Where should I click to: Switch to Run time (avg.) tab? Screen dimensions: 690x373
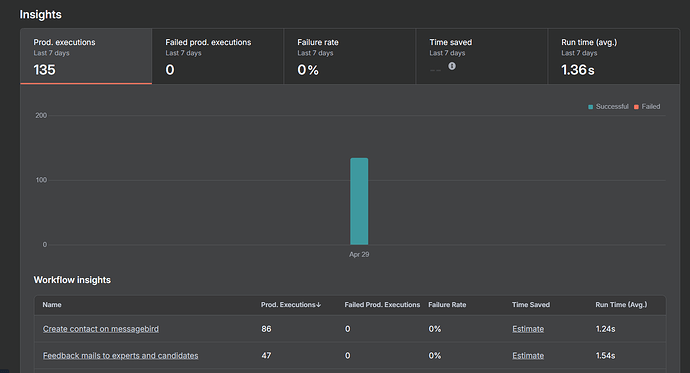pyautogui.click(x=614, y=56)
